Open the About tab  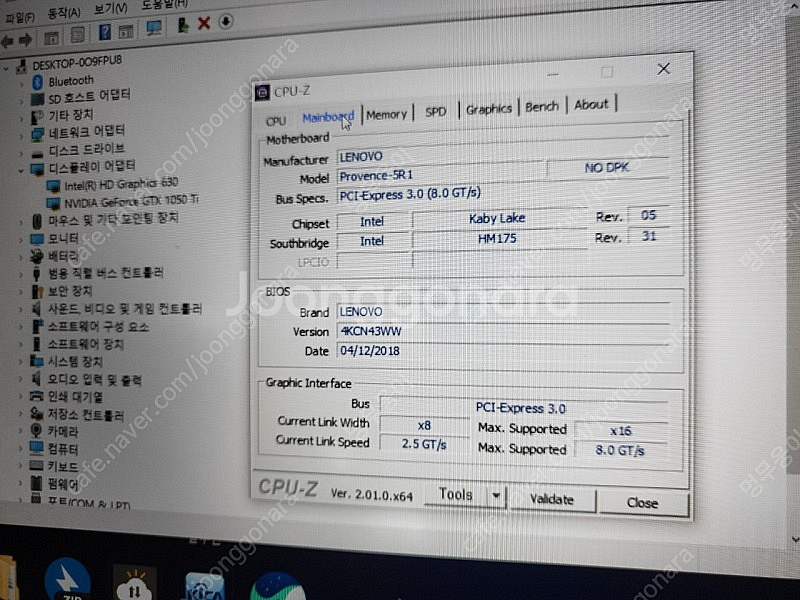coord(591,105)
